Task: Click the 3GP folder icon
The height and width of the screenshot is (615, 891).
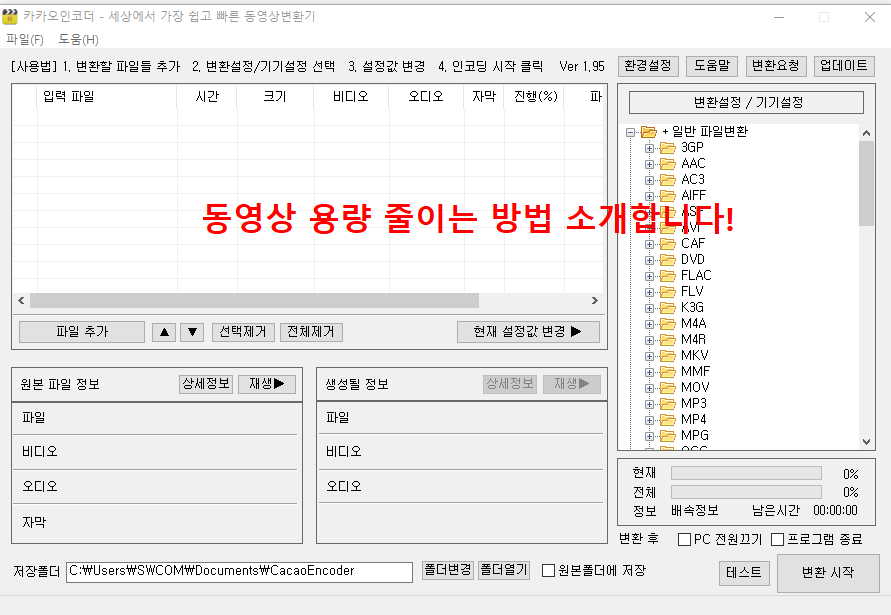Action: pyautogui.click(x=666, y=147)
